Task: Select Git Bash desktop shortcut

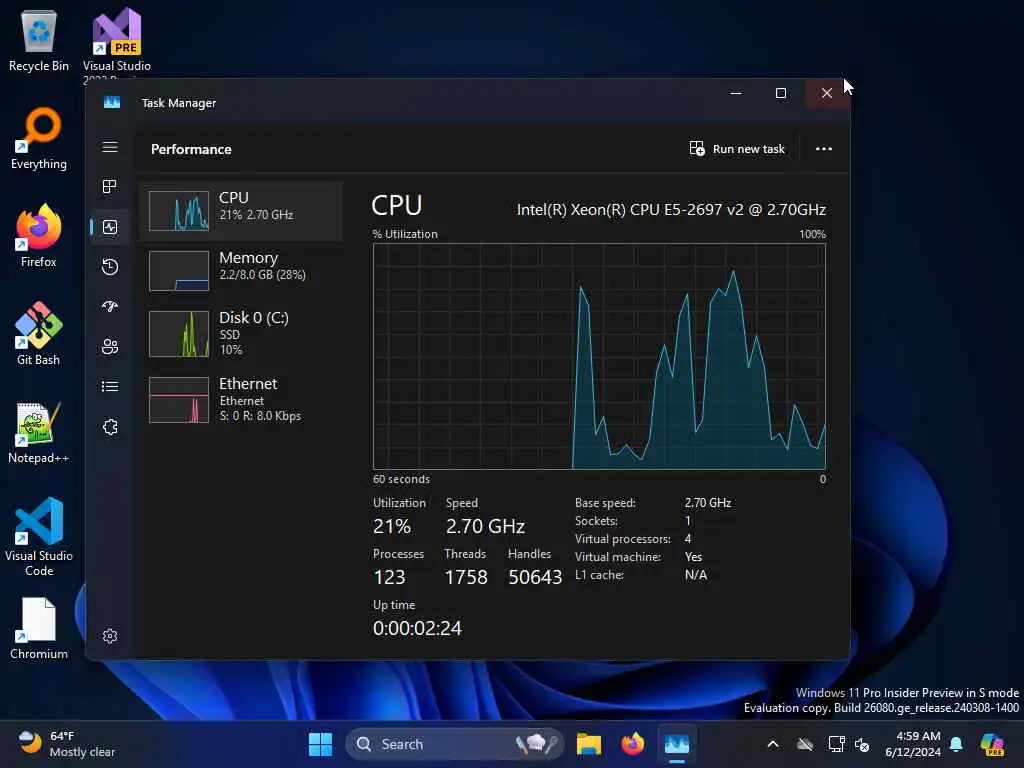Action: [x=39, y=334]
